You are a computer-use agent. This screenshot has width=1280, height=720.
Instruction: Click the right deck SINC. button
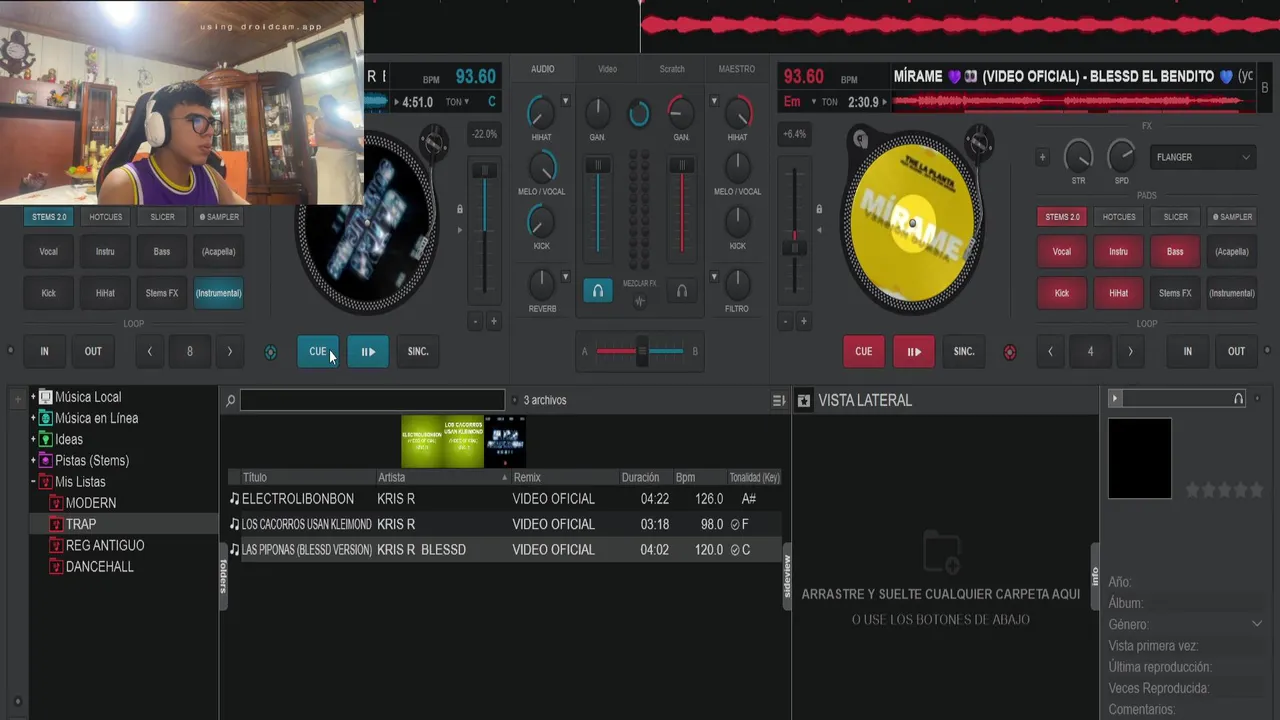(x=964, y=351)
